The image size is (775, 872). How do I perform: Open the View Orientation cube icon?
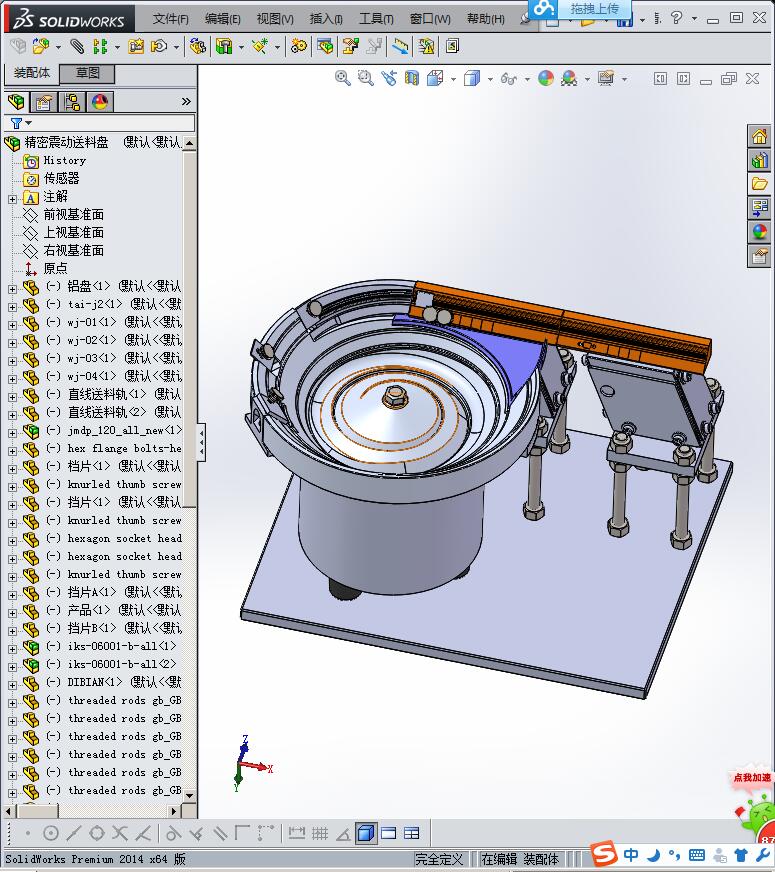pyautogui.click(x=435, y=78)
